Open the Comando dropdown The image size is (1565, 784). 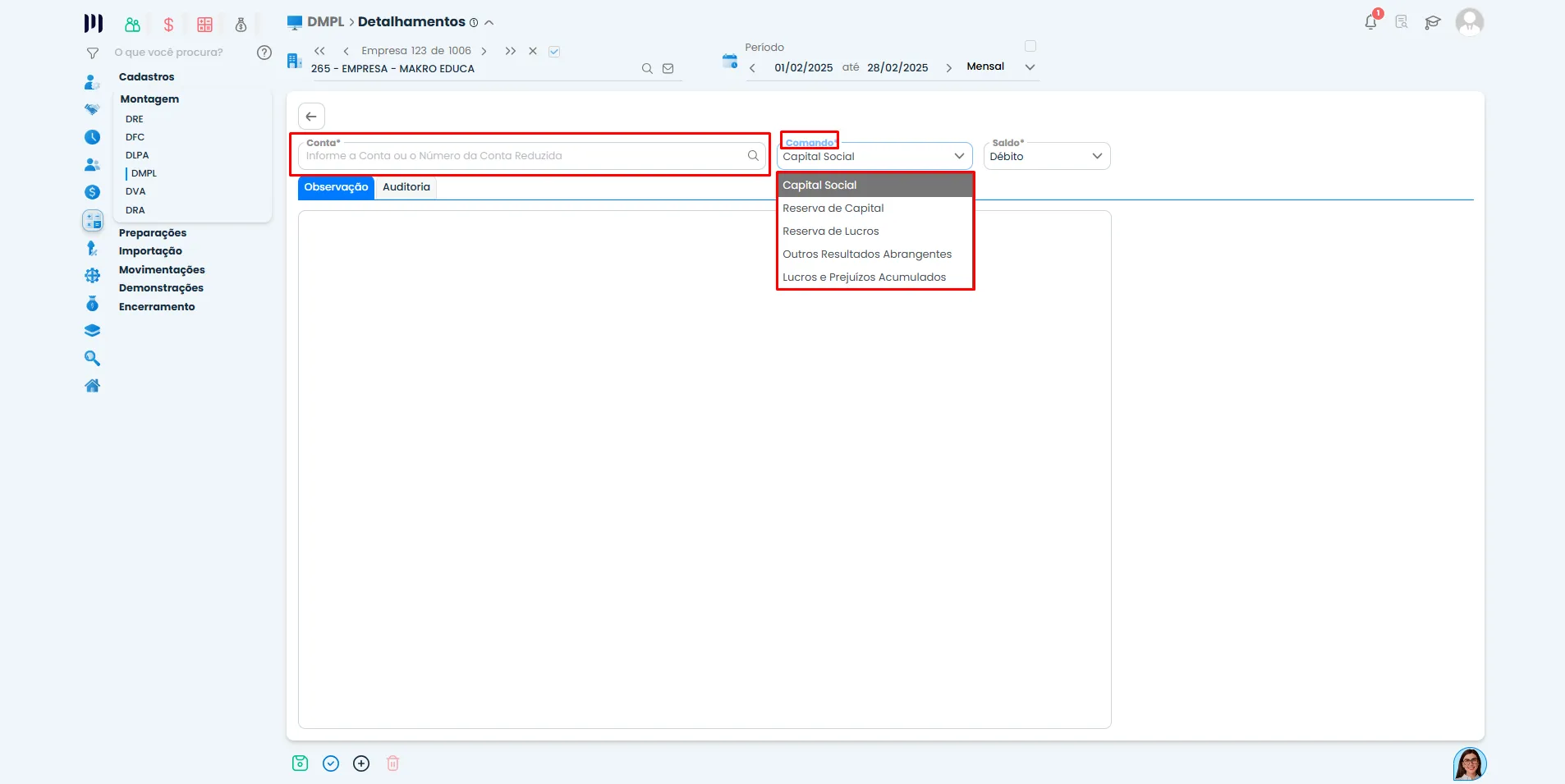(x=874, y=156)
